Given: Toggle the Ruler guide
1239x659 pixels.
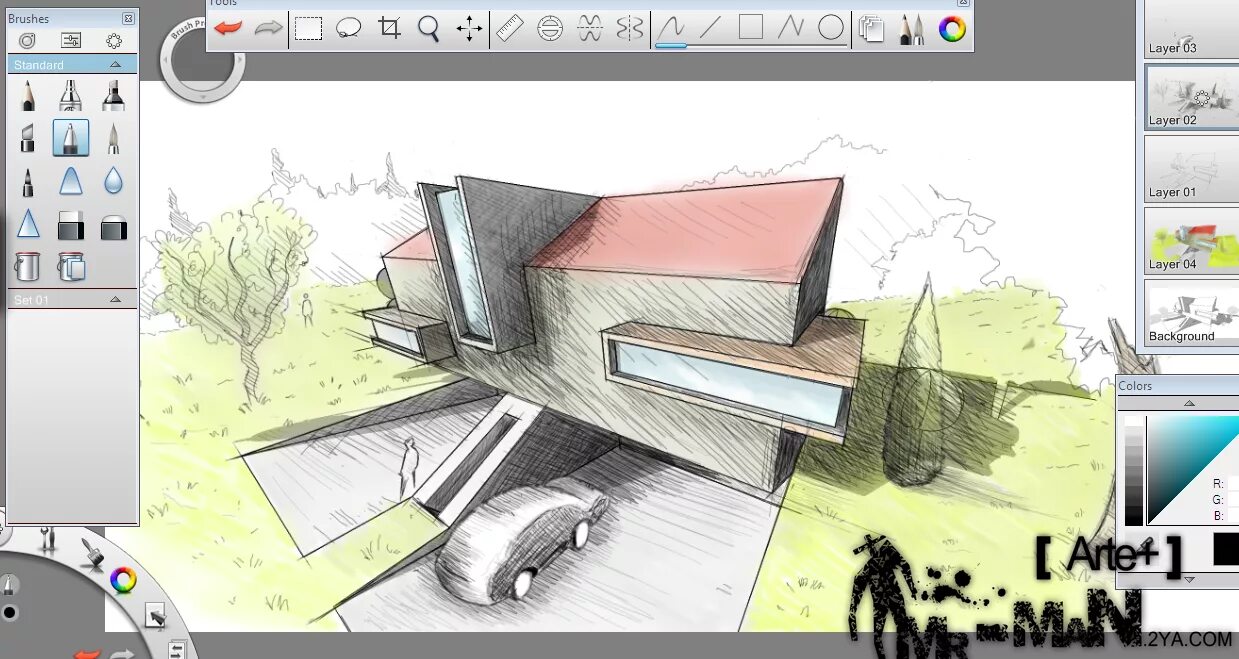Looking at the screenshot, I should coord(510,28).
